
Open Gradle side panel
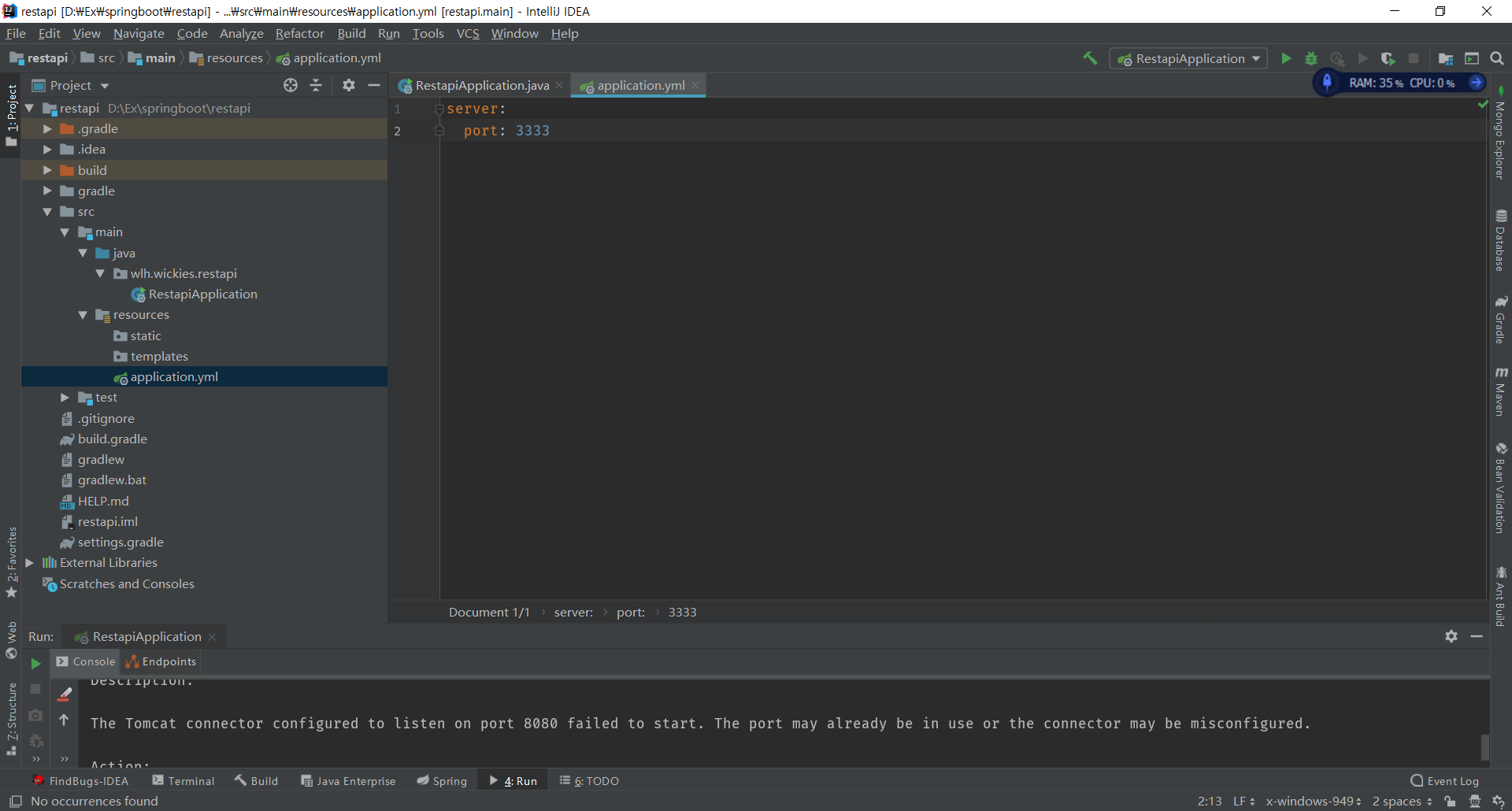coord(1501,320)
